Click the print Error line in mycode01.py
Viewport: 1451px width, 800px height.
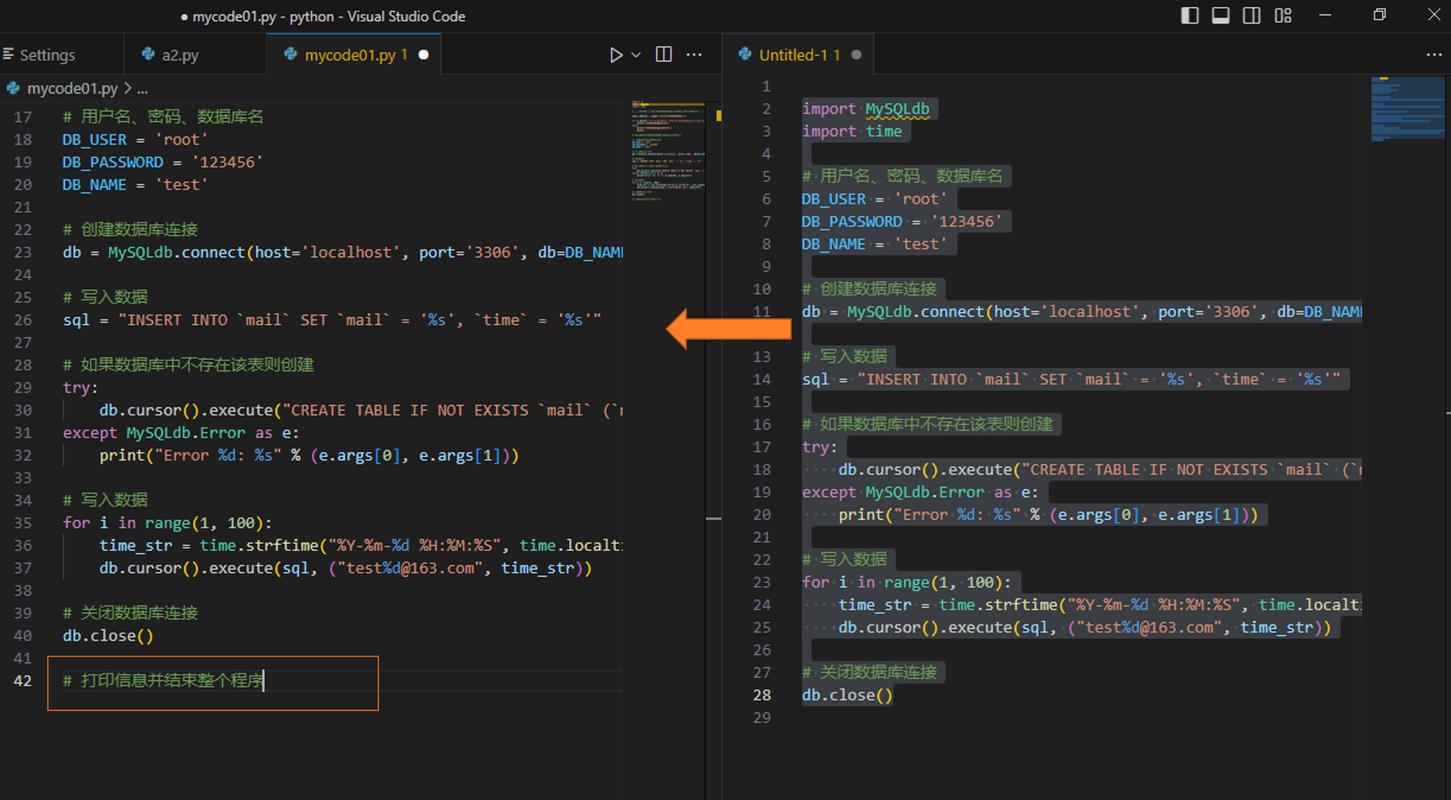309,455
